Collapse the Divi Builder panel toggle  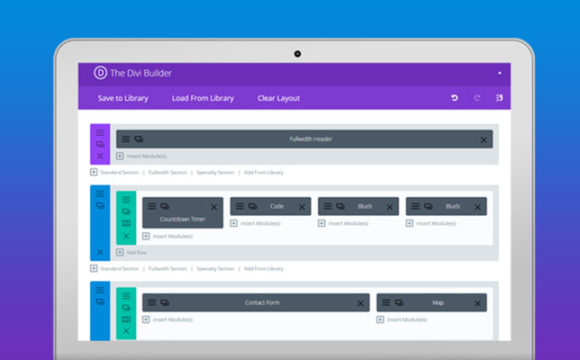coord(500,73)
